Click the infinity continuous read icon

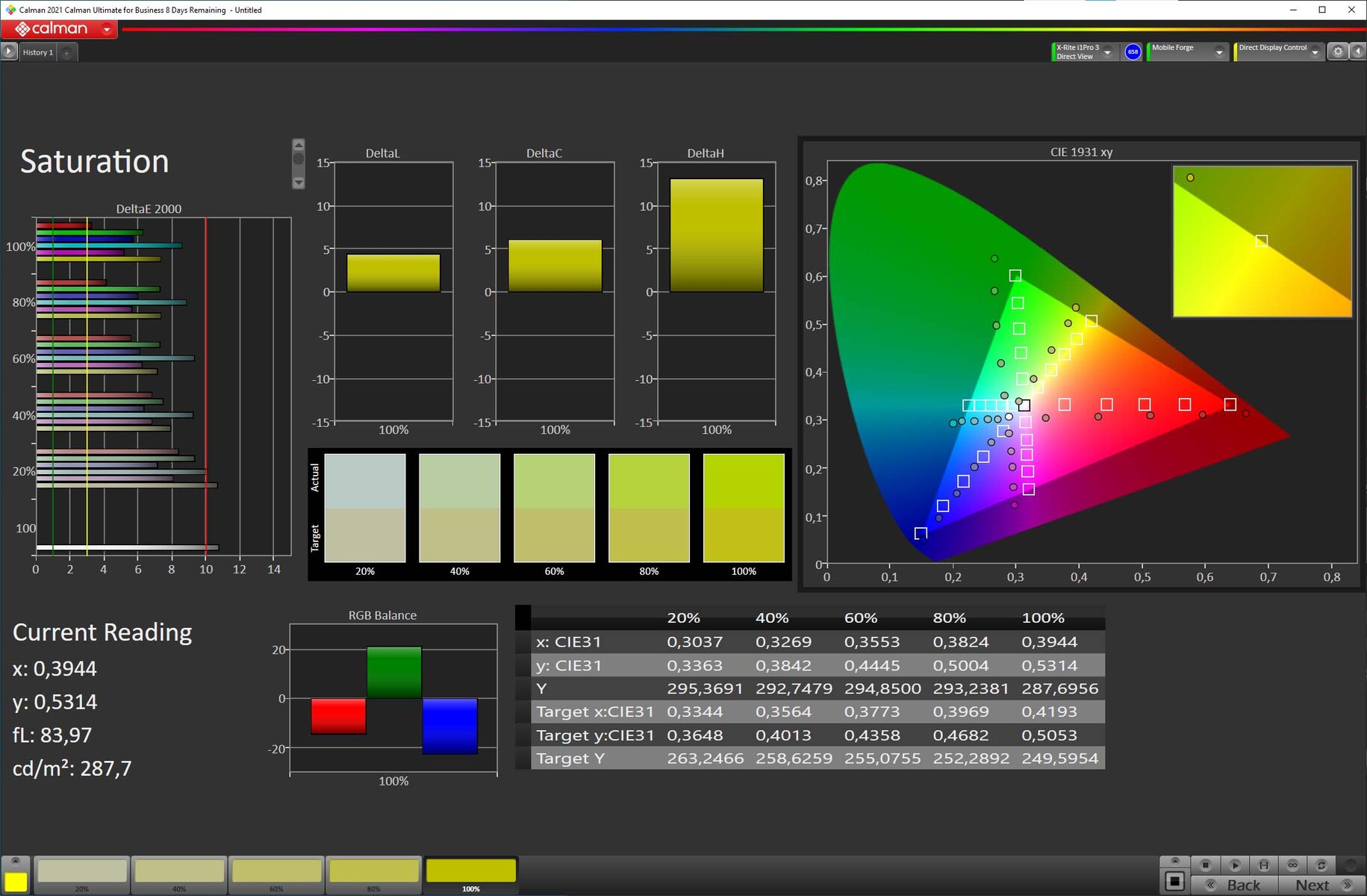point(1292,865)
